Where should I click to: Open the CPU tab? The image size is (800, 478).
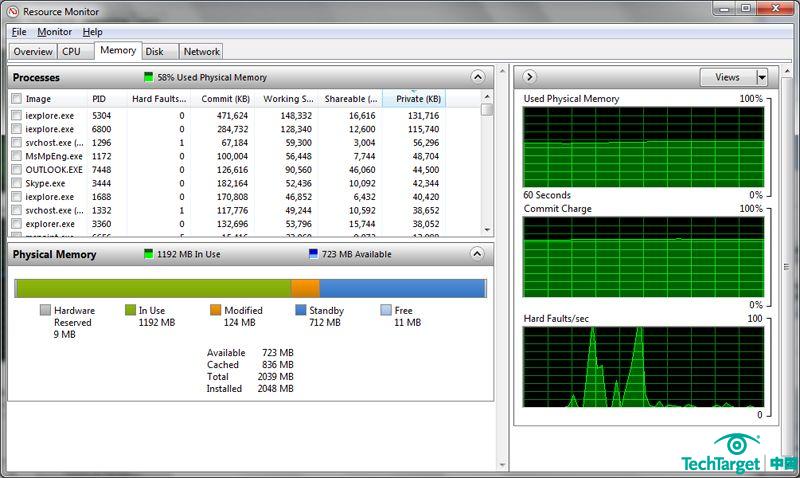click(71, 51)
